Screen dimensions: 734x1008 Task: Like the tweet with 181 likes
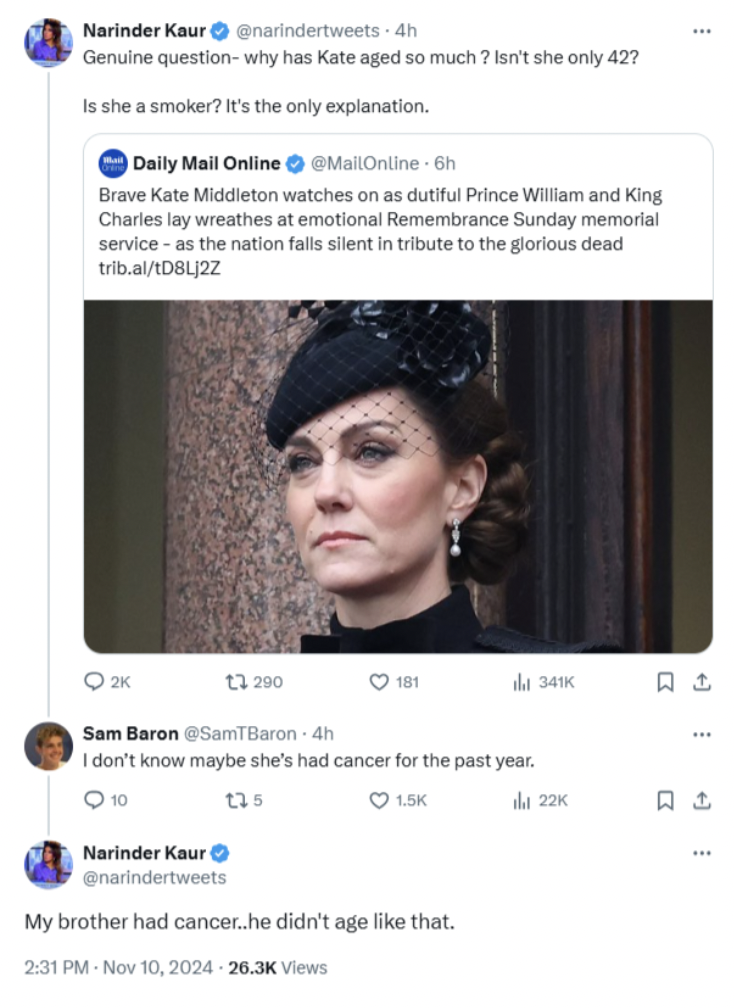(379, 682)
